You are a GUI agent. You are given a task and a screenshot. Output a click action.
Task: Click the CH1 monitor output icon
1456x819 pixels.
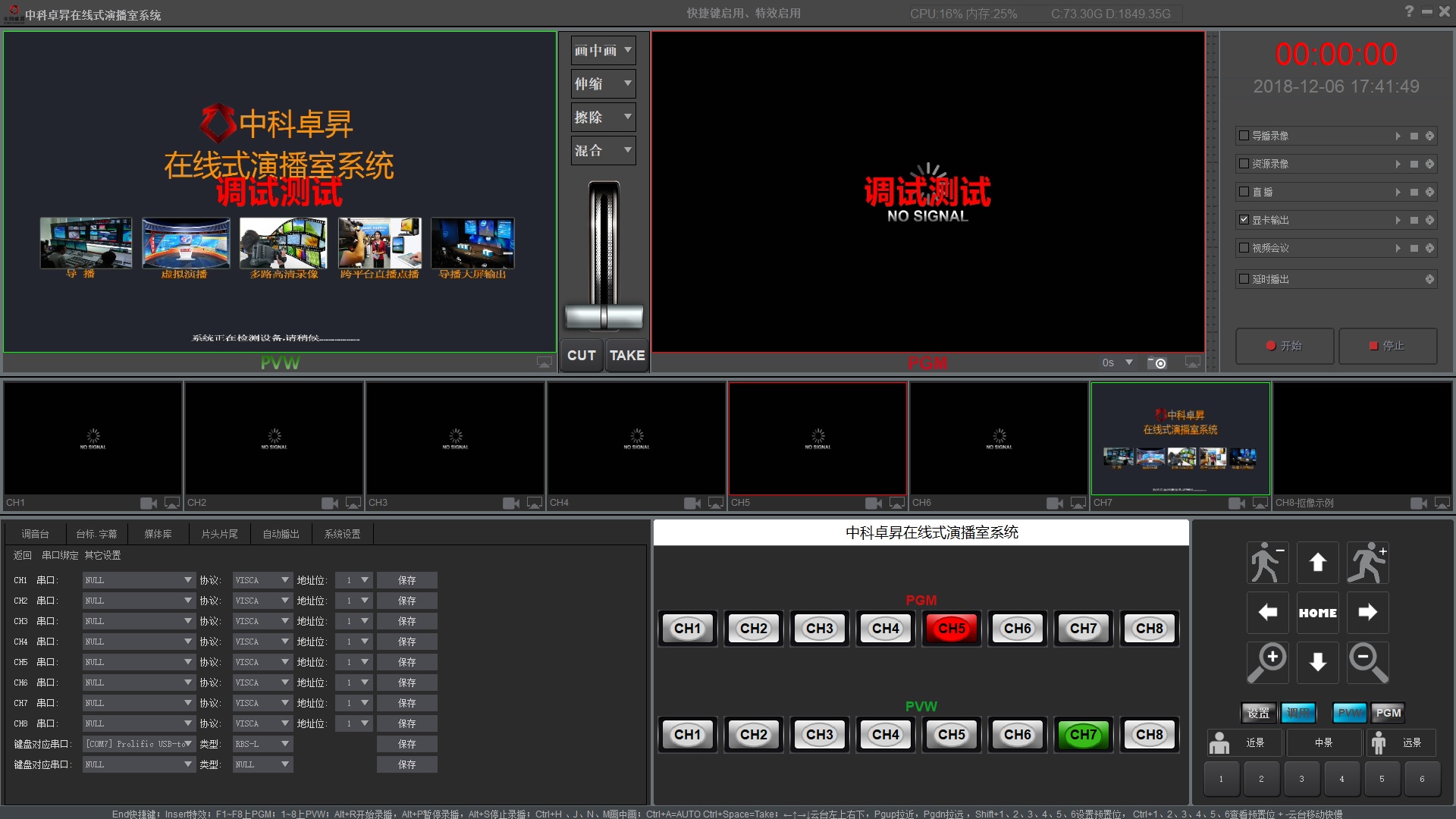(172, 503)
